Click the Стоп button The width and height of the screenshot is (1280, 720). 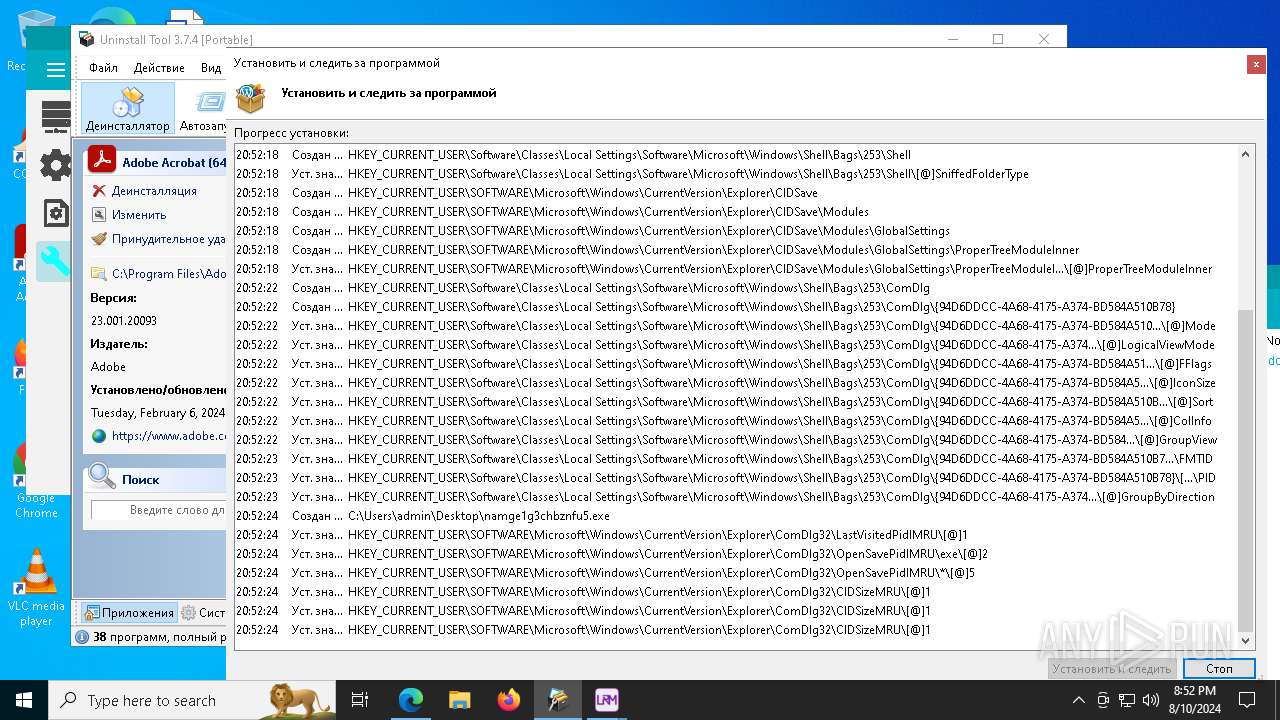coord(1219,669)
